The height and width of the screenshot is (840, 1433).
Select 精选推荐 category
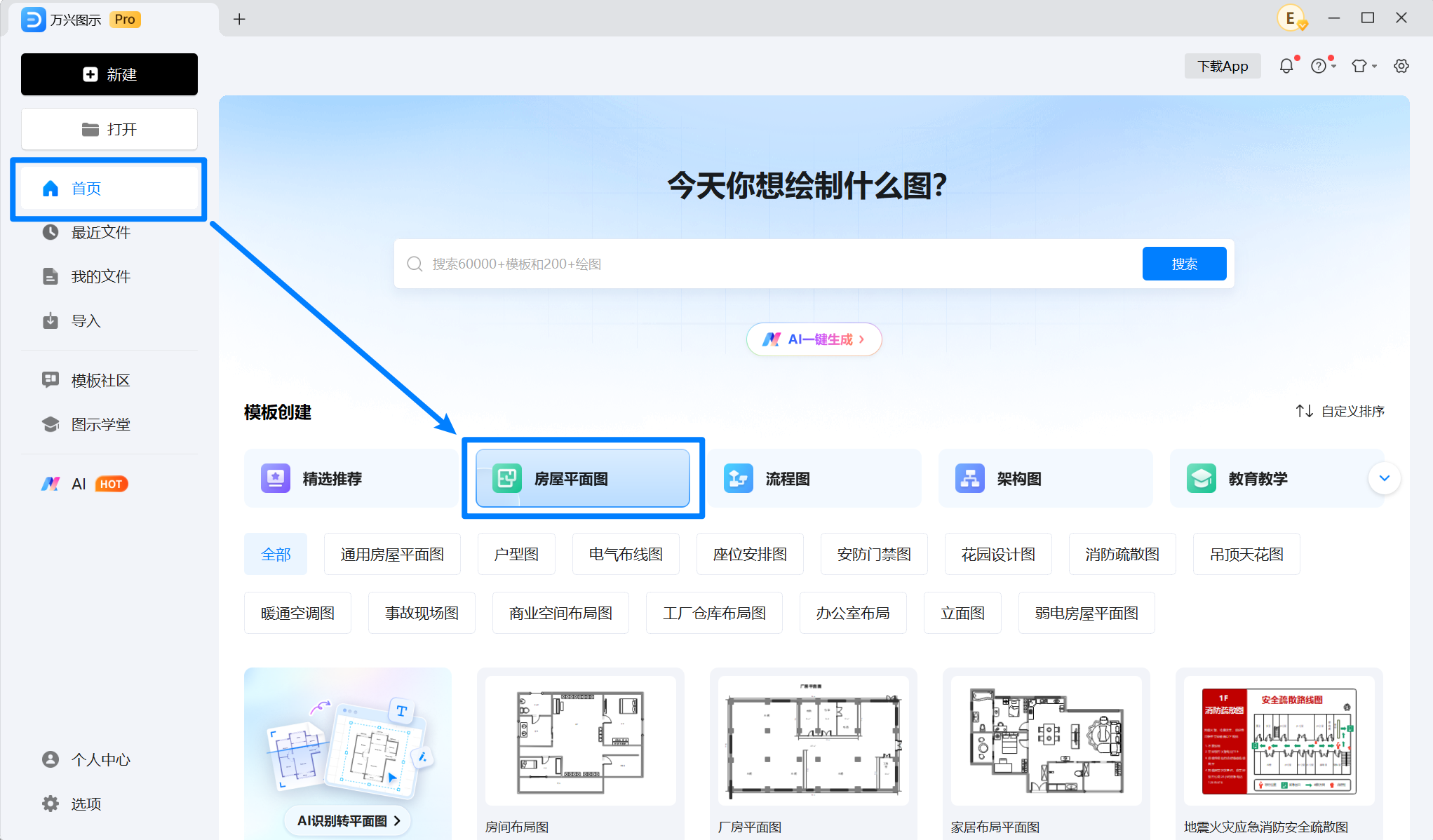[x=351, y=478]
